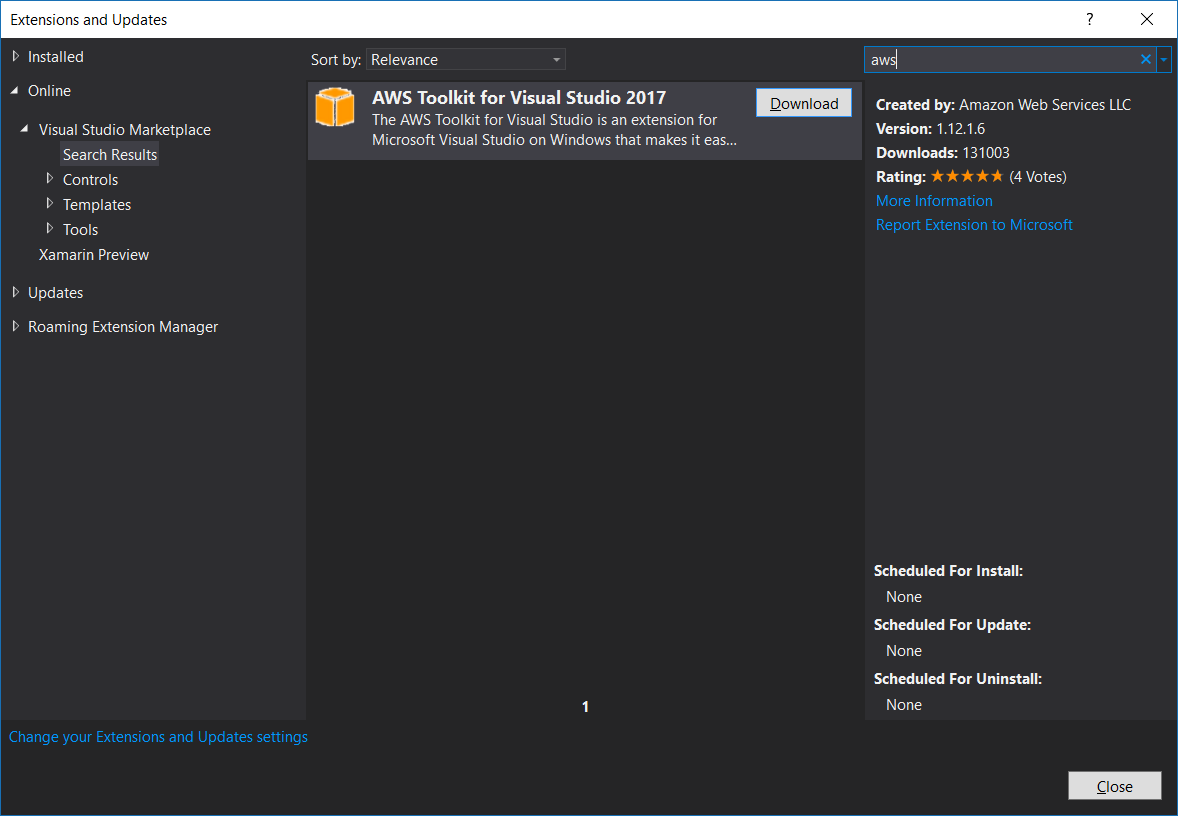Select Xamarin Preview in sidebar
This screenshot has height=816, width=1178.
click(94, 255)
